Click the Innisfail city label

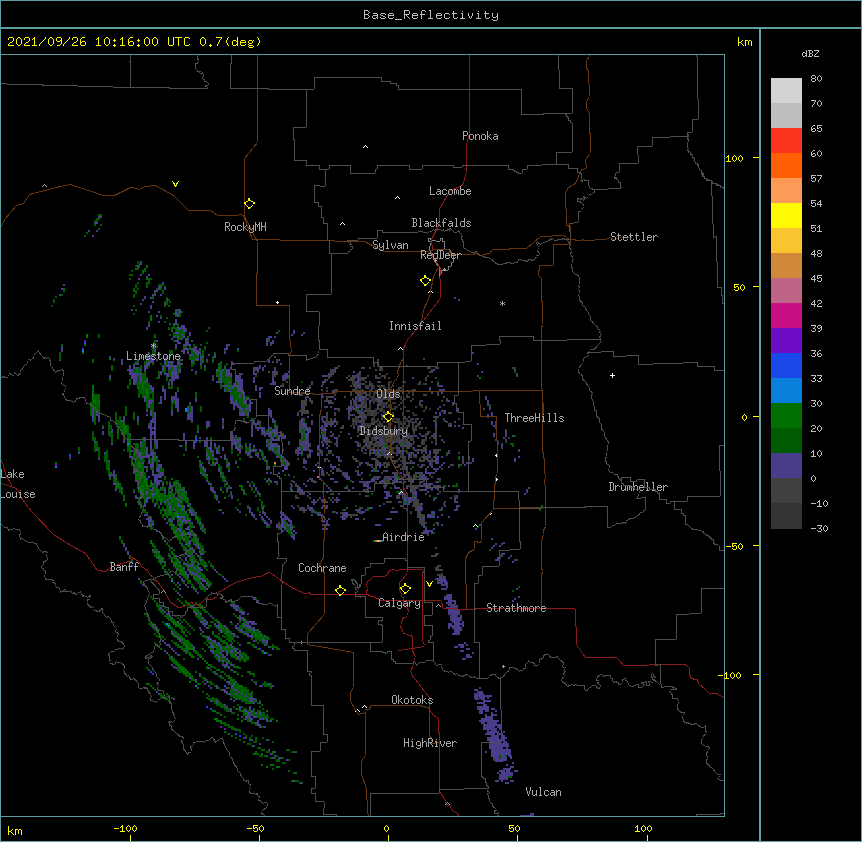pyautogui.click(x=415, y=326)
